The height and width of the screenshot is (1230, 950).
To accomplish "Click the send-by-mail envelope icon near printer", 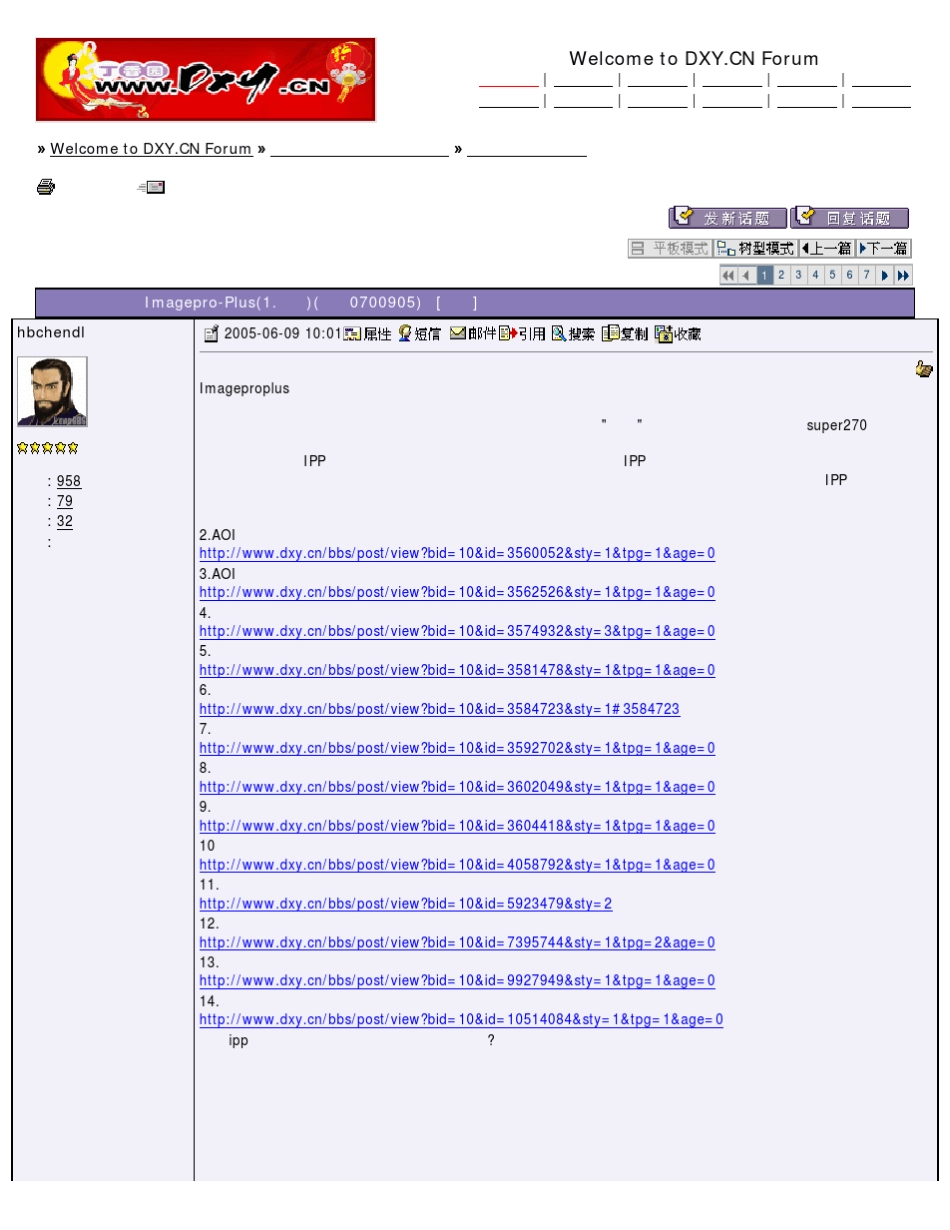I will click(x=151, y=187).
